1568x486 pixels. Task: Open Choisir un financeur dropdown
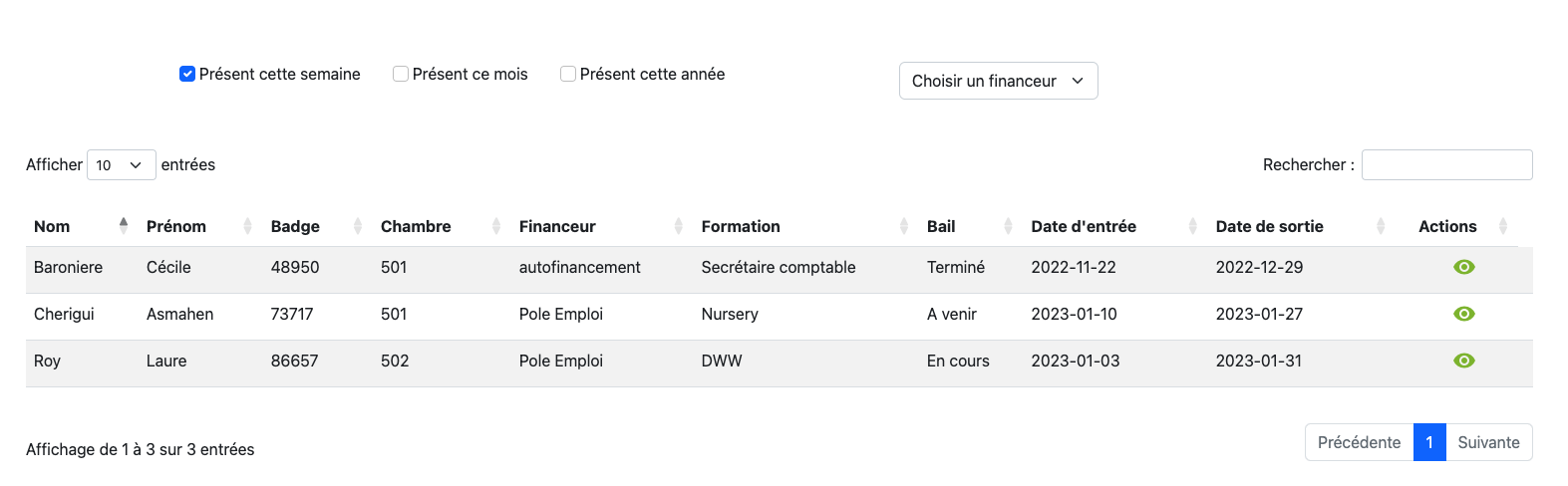tap(998, 81)
